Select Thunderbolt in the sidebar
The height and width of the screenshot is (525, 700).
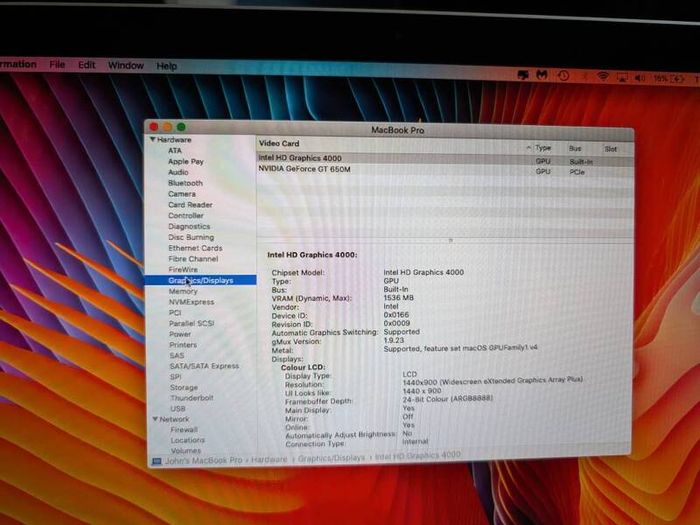pyautogui.click(x=192, y=398)
